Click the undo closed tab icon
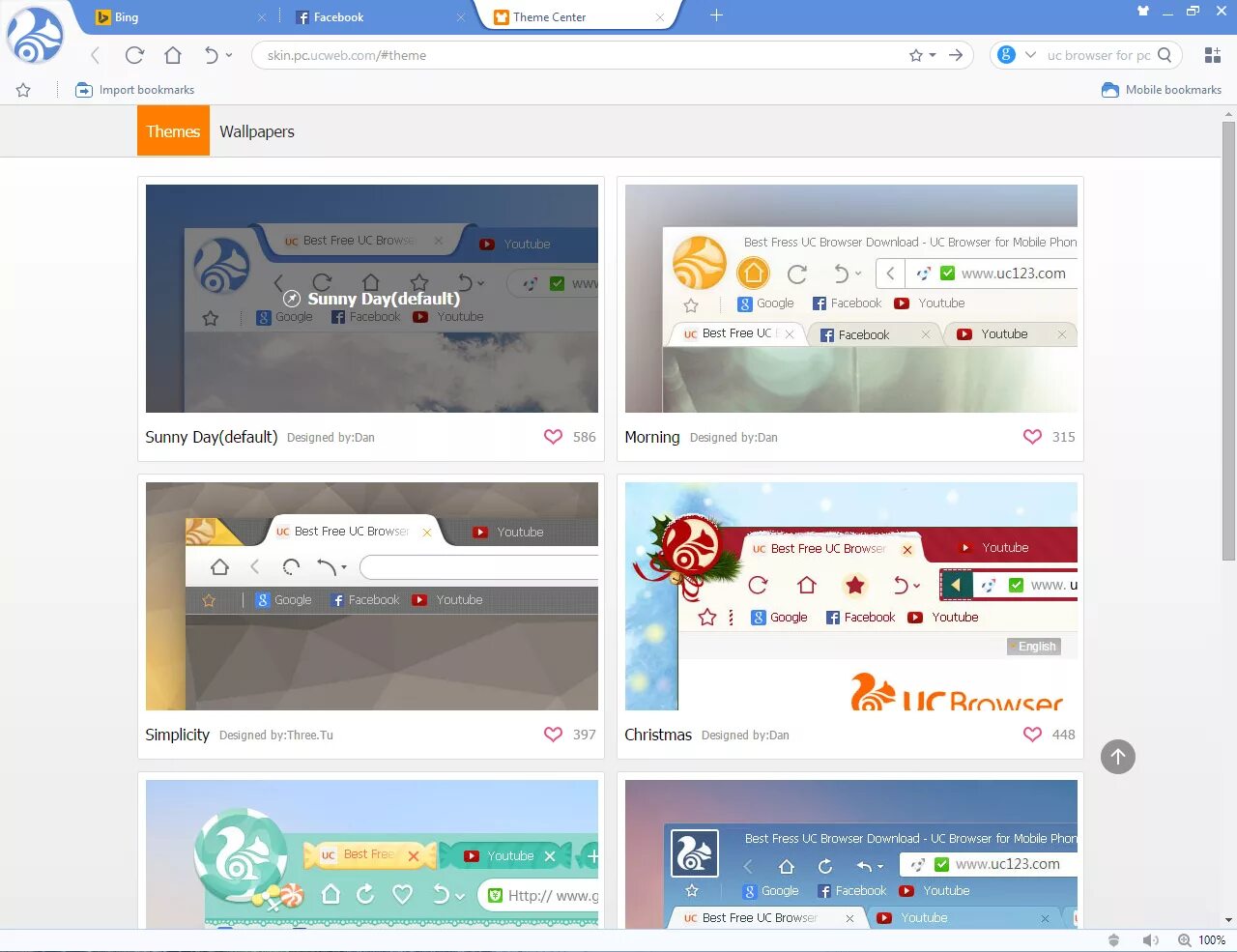The height and width of the screenshot is (952, 1237). click(211, 55)
